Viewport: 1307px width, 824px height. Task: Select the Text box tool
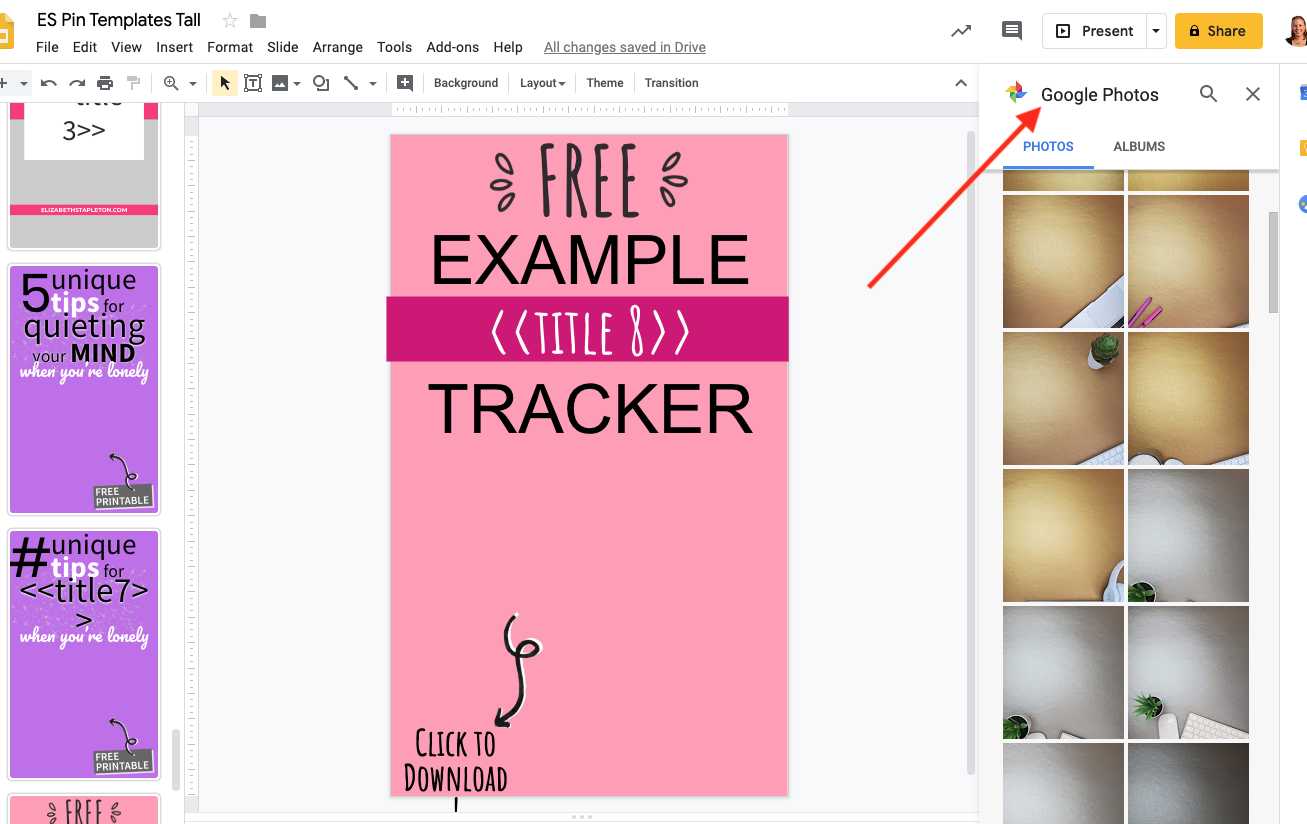pyautogui.click(x=253, y=83)
